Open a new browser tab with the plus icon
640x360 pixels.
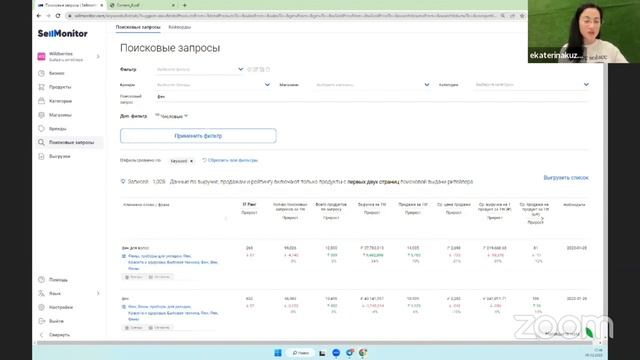tap(184, 5)
